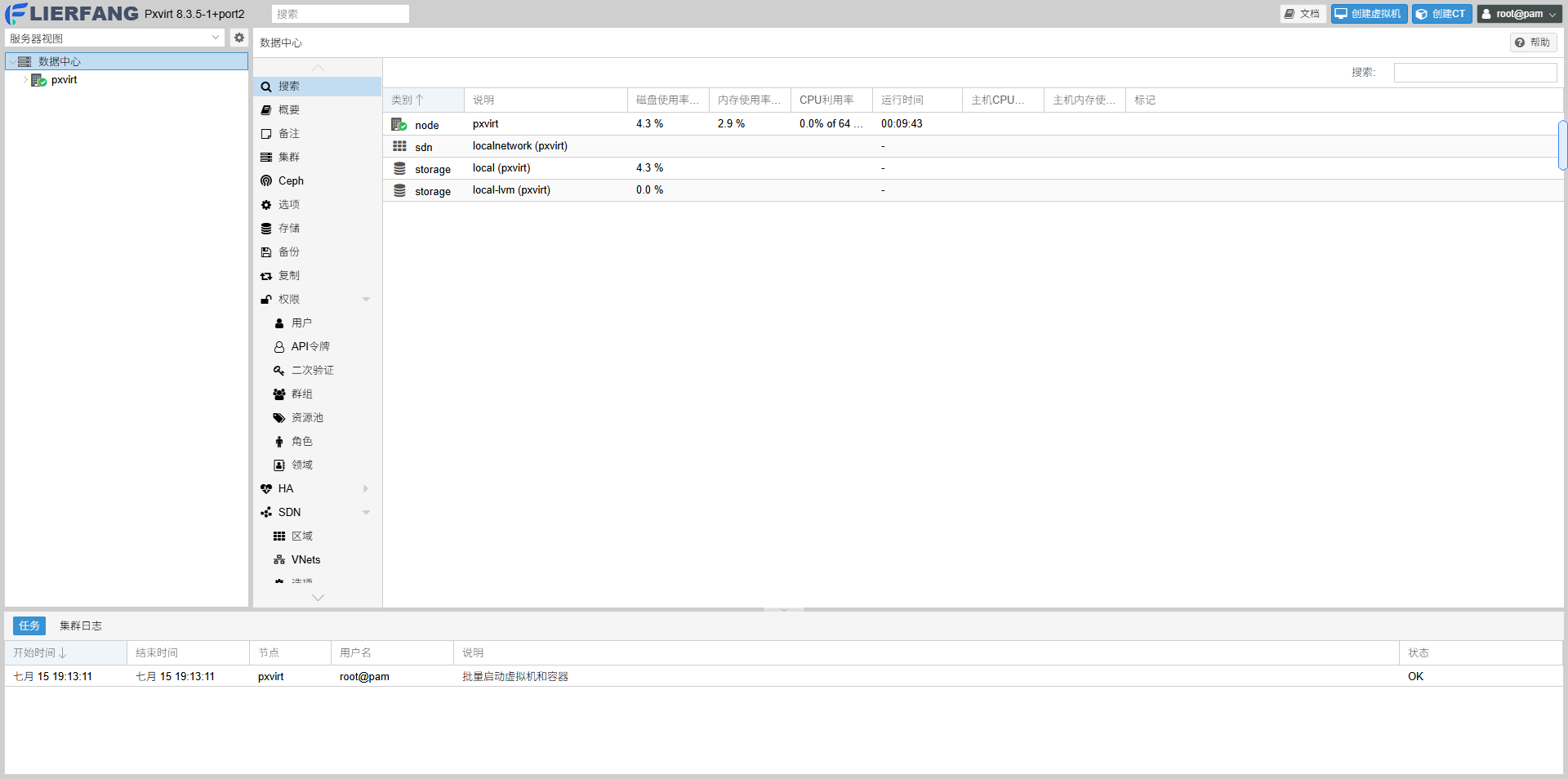The width and height of the screenshot is (1568, 779).
Task: Open the 二次验证 two-factor page
Action: pyautogui.click(x=312, y=370)
